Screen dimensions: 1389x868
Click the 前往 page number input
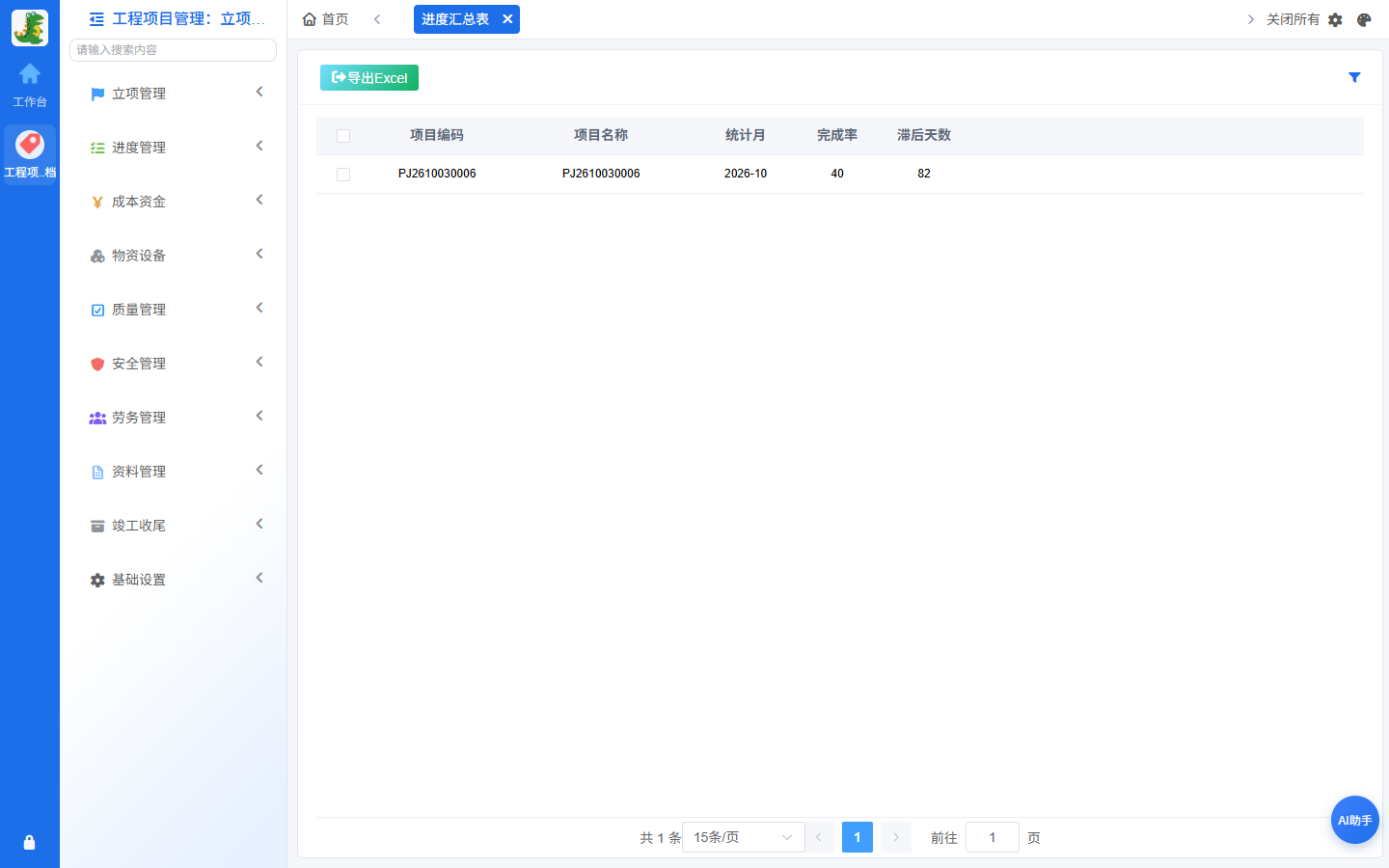coord(993,837)
